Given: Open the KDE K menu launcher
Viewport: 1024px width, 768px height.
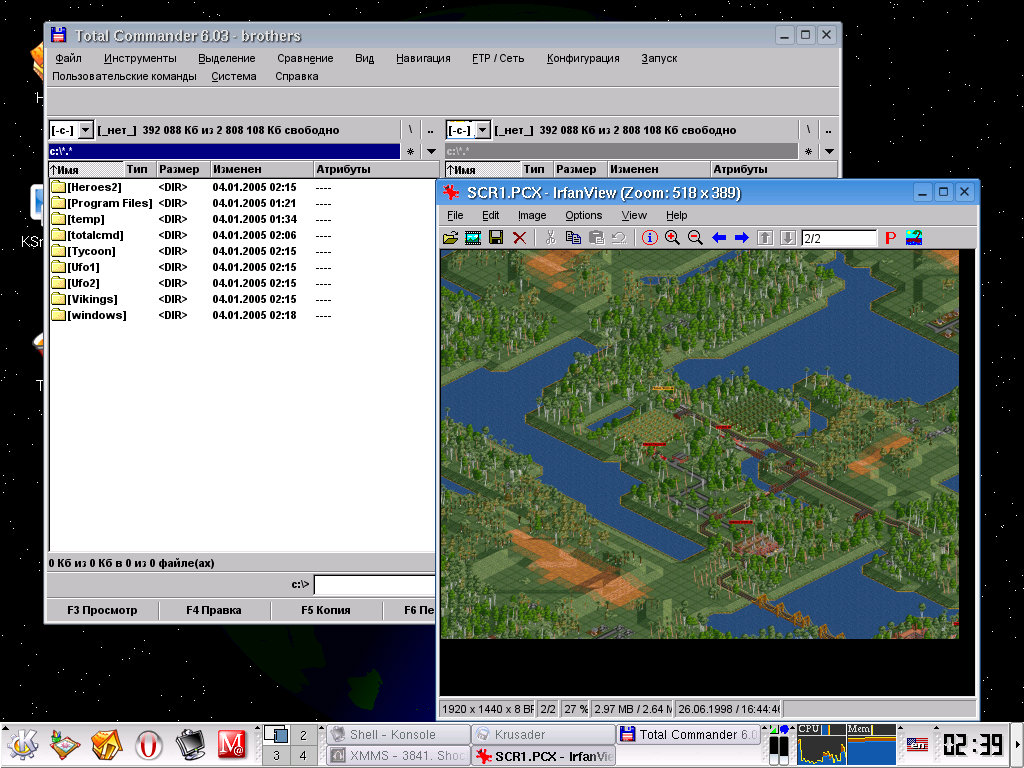Looking at the screenshot, I should tap(22, 746).
